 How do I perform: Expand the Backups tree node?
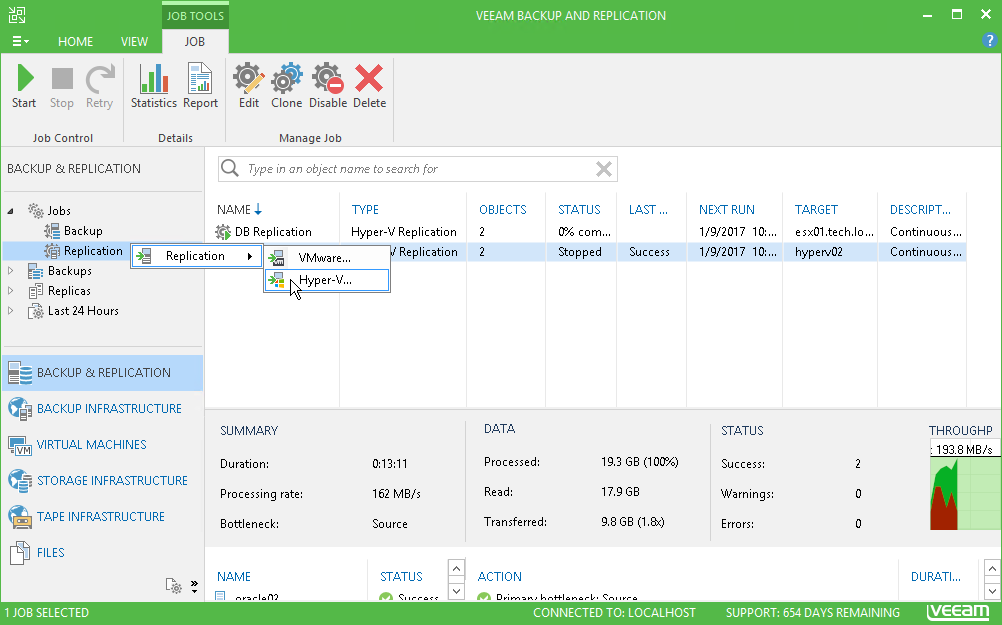[10, 271]
